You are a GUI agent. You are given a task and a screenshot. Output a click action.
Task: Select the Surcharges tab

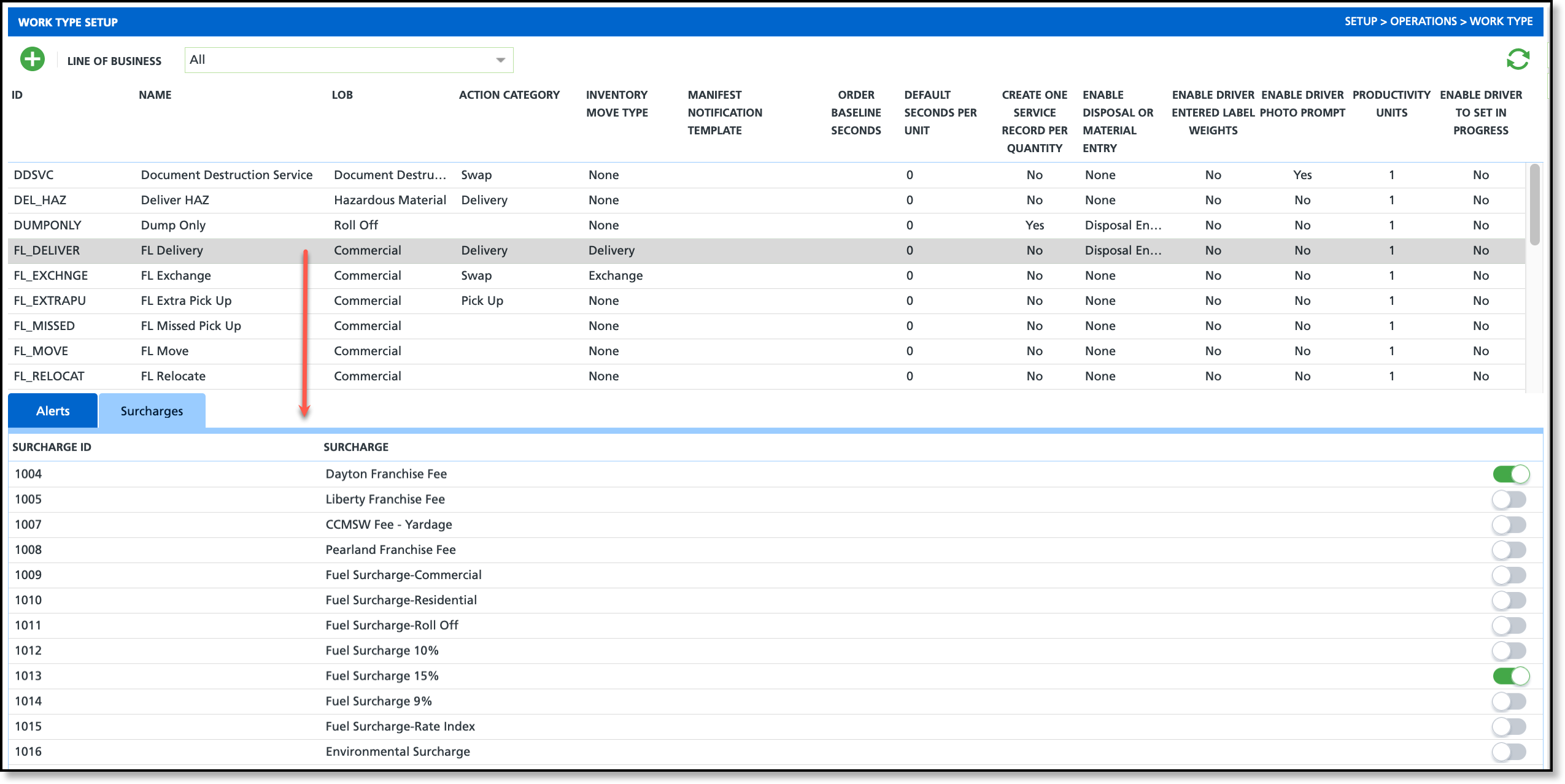(152, 411)
